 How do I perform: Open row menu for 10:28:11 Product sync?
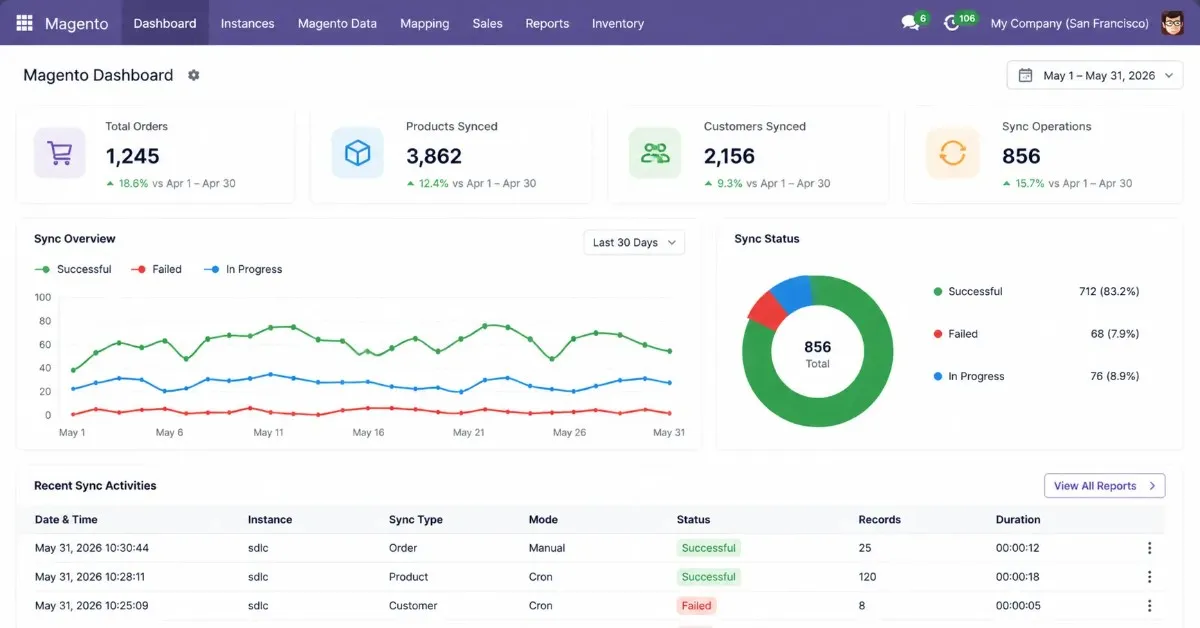coord(1149,577)
